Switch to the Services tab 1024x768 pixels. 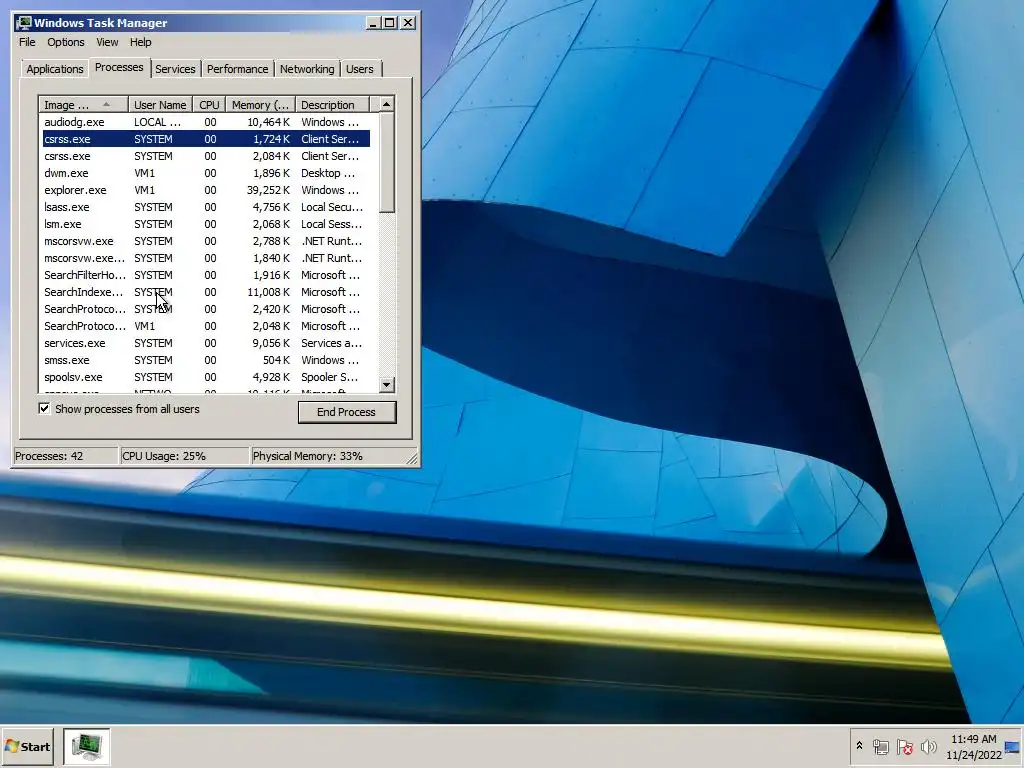(175, 69)
